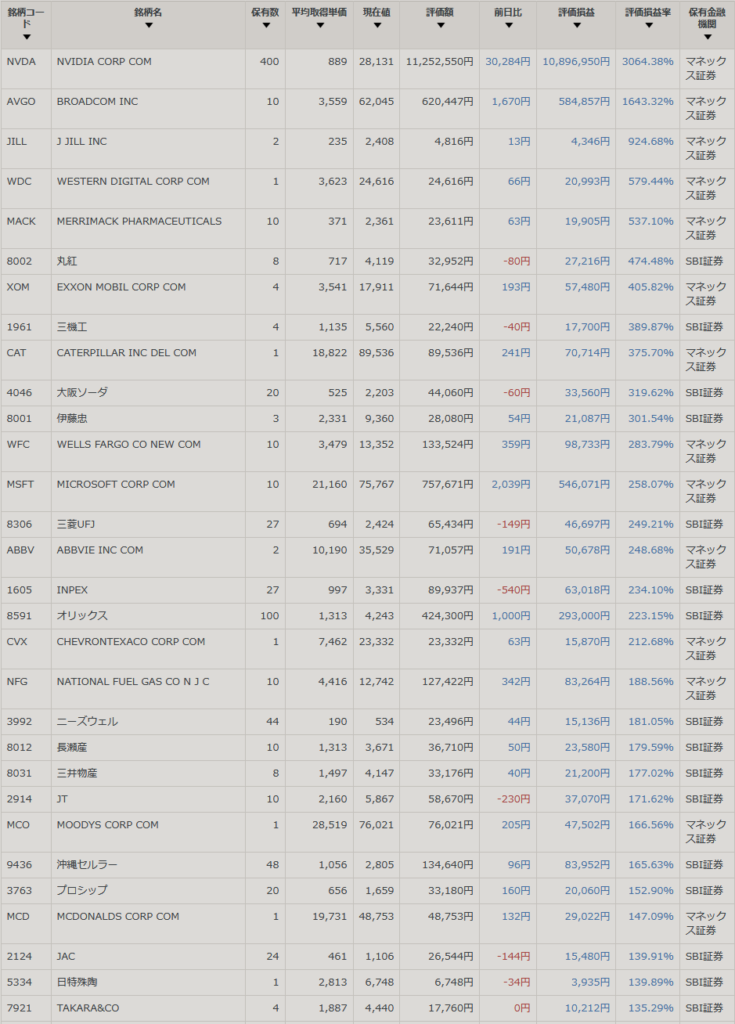Select the MICROSOFT CORP COM row name

(116, 484)
